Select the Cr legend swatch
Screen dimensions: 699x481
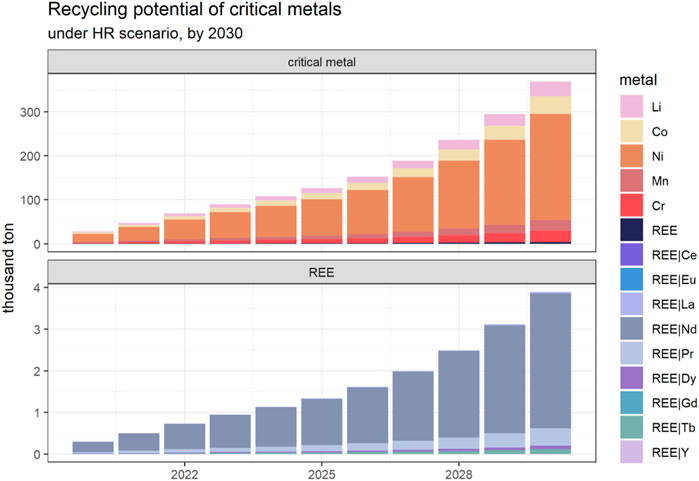point(631,206)
